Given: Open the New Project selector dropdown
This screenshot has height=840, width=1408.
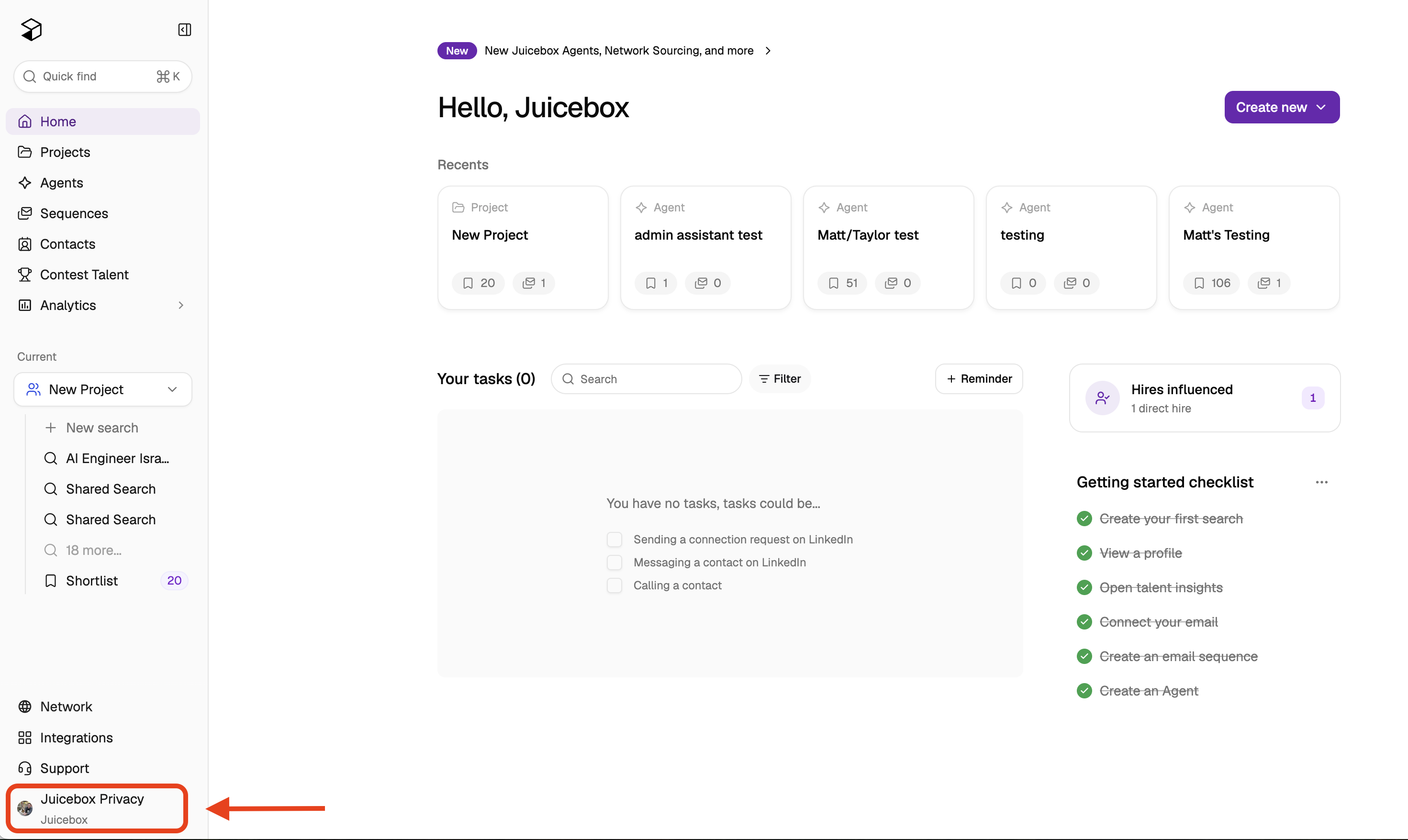Looking at the screenshot, I should tap(103, 389).
